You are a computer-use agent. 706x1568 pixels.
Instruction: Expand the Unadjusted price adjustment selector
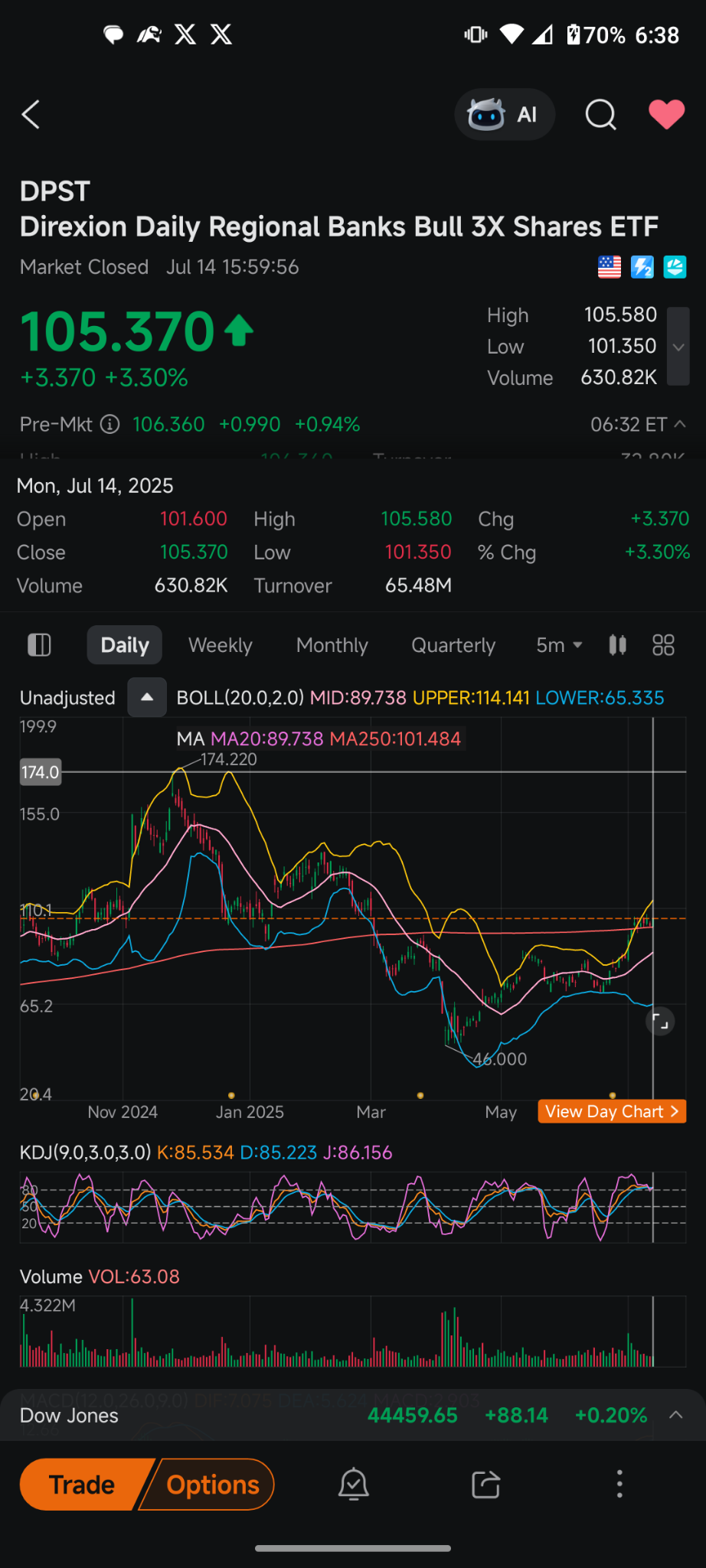(x=147, y=697)
